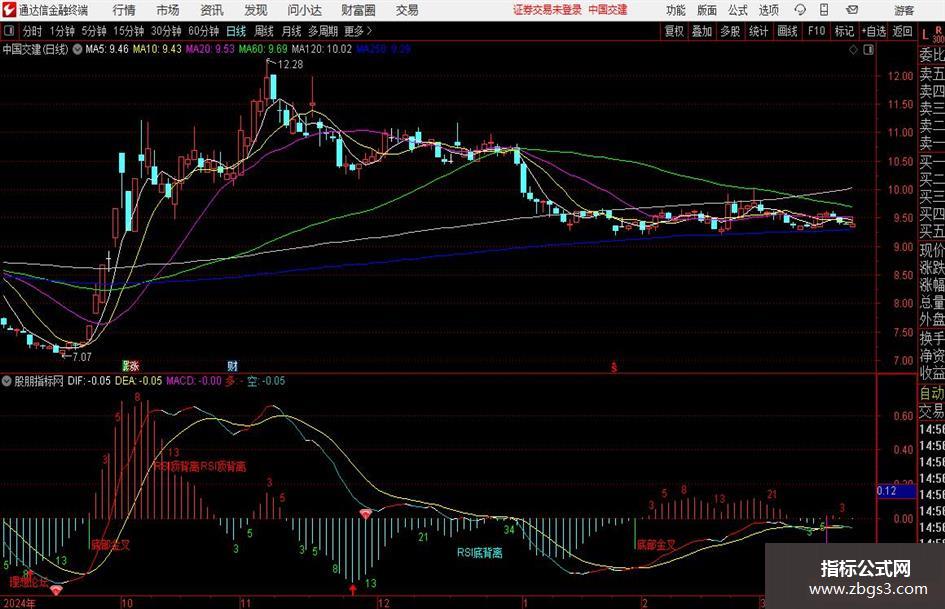Click the 返回 back button
The width and height of the screenshot is (945, 609).
(902, 31)
